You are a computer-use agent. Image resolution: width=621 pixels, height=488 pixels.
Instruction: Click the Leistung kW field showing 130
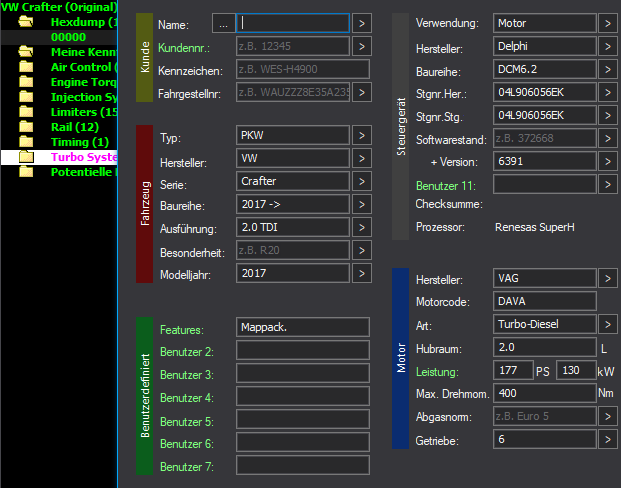[576, 370]
